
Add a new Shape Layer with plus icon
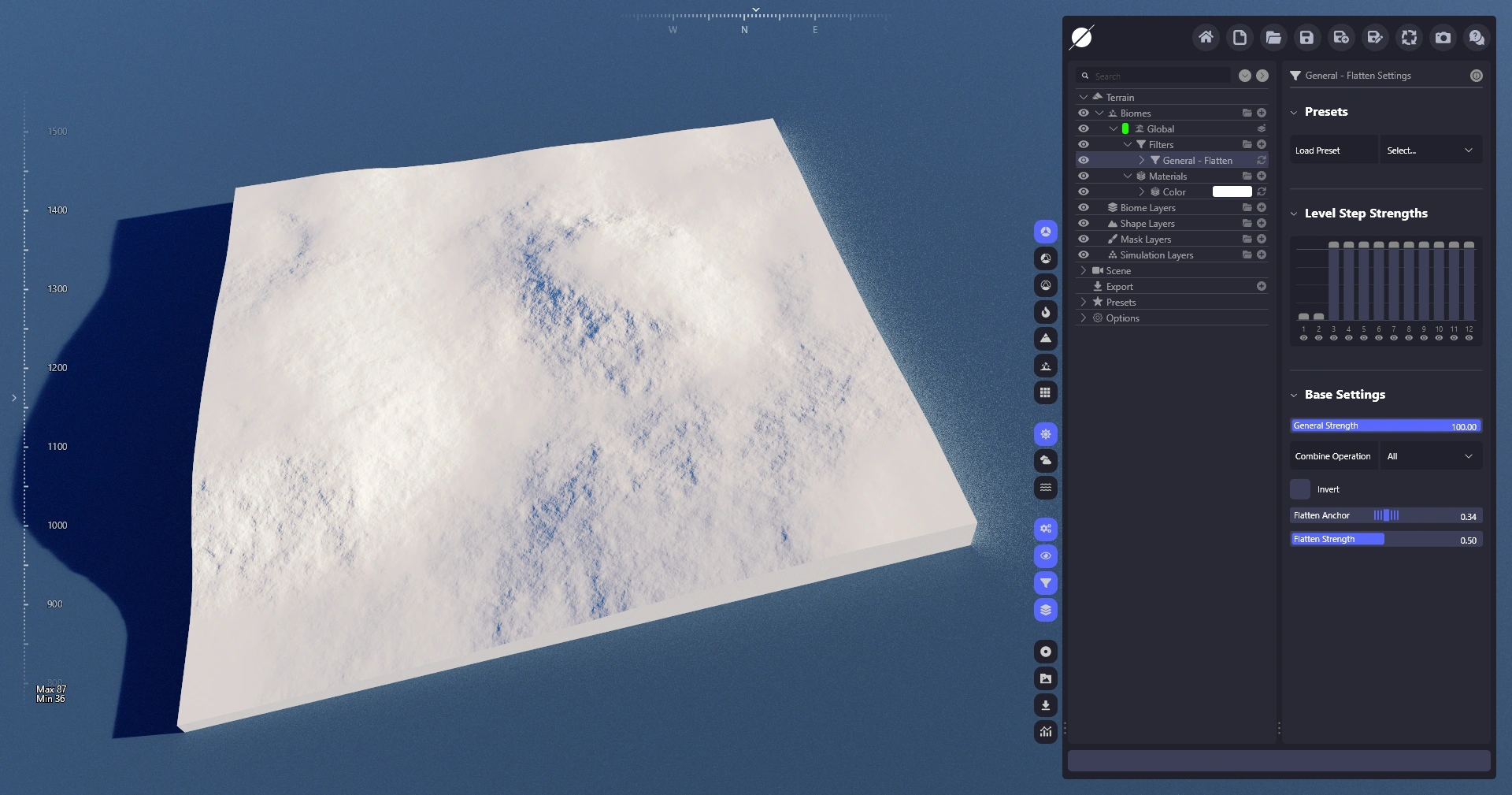pyautogui.click(x=1262, y=224)
